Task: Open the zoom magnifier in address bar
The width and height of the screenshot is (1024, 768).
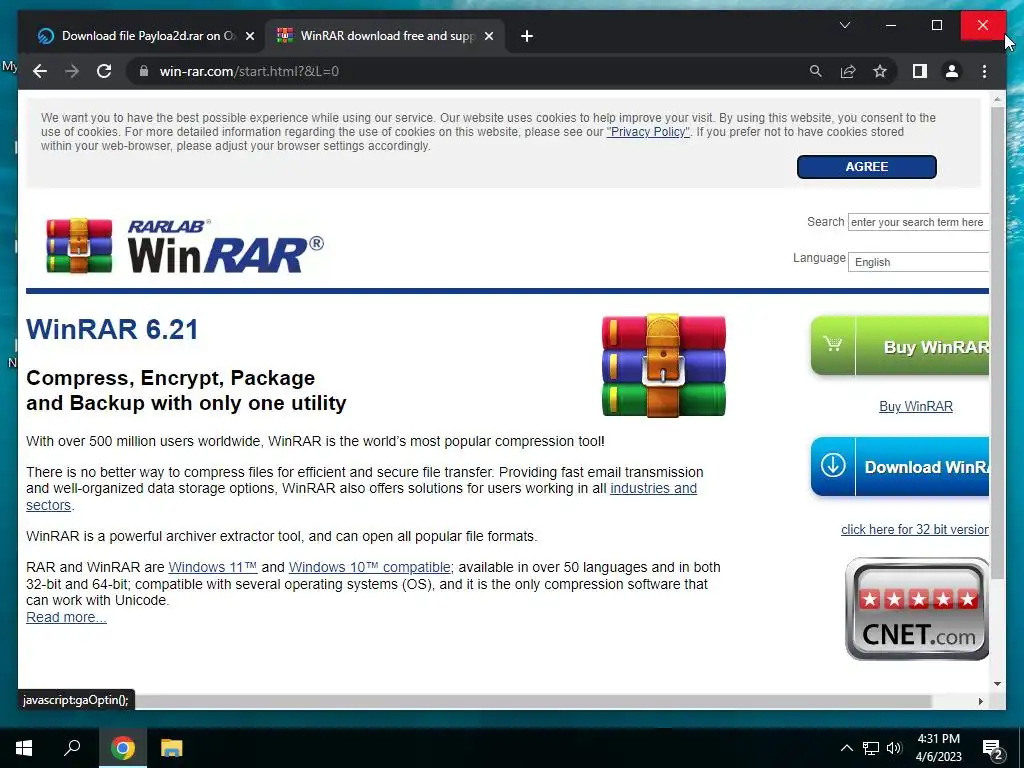Action: [816, 71]
